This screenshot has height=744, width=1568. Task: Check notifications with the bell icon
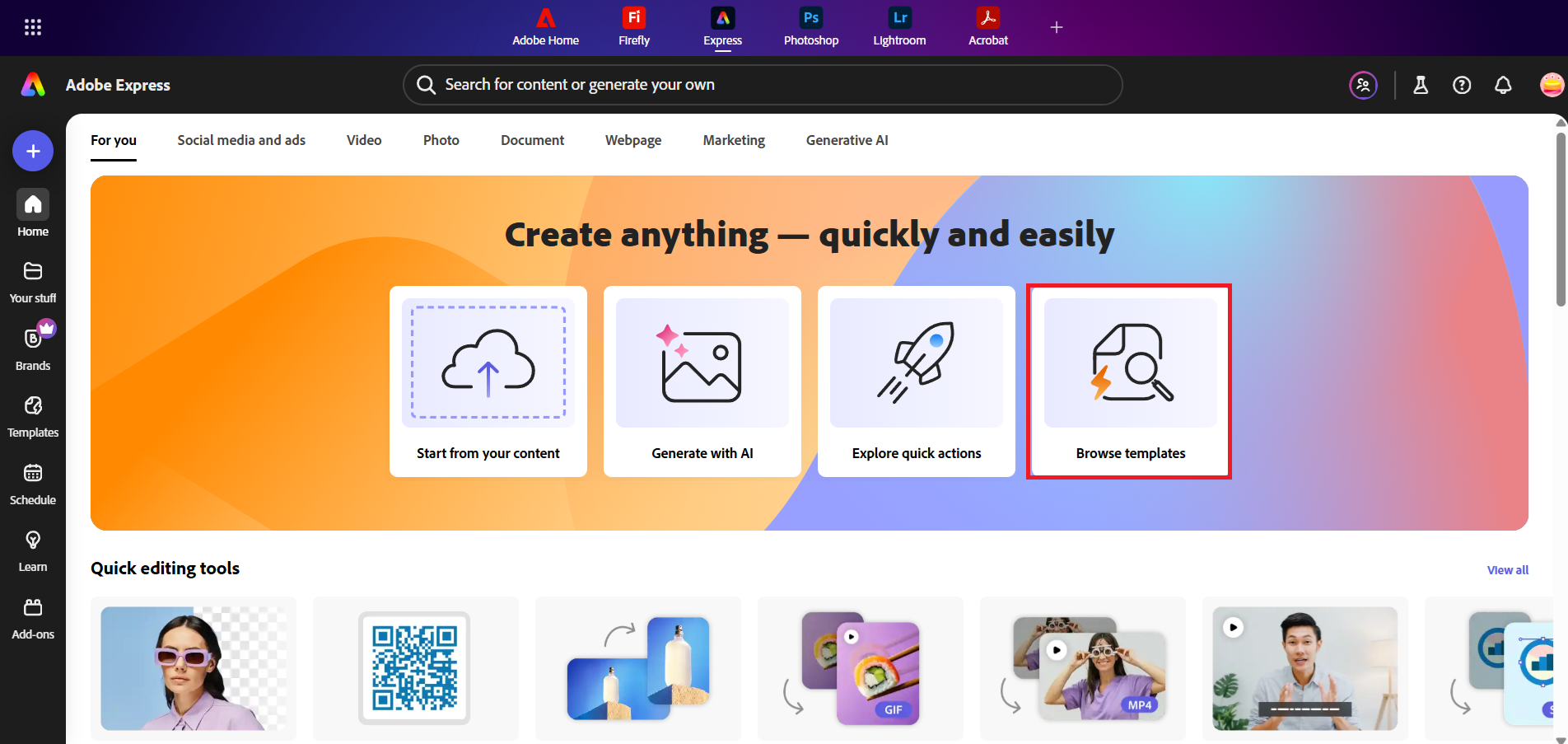tap(1503, 84)
